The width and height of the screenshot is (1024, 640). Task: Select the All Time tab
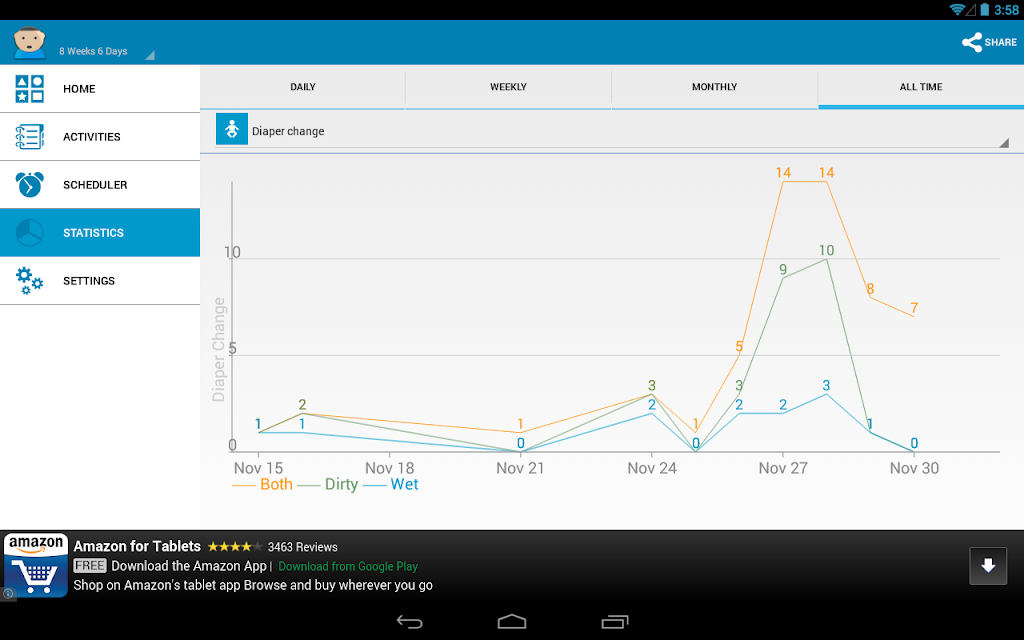click(921, 87)
